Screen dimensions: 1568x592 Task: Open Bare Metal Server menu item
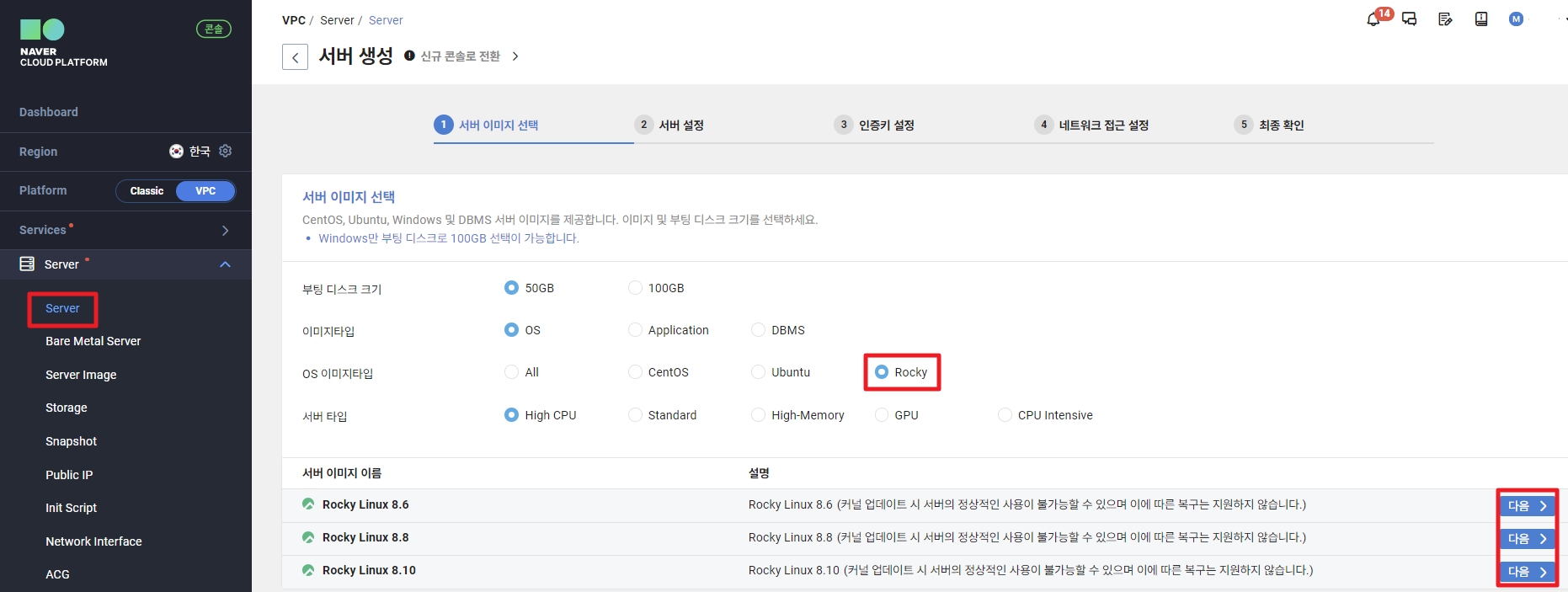pos(93,341)
